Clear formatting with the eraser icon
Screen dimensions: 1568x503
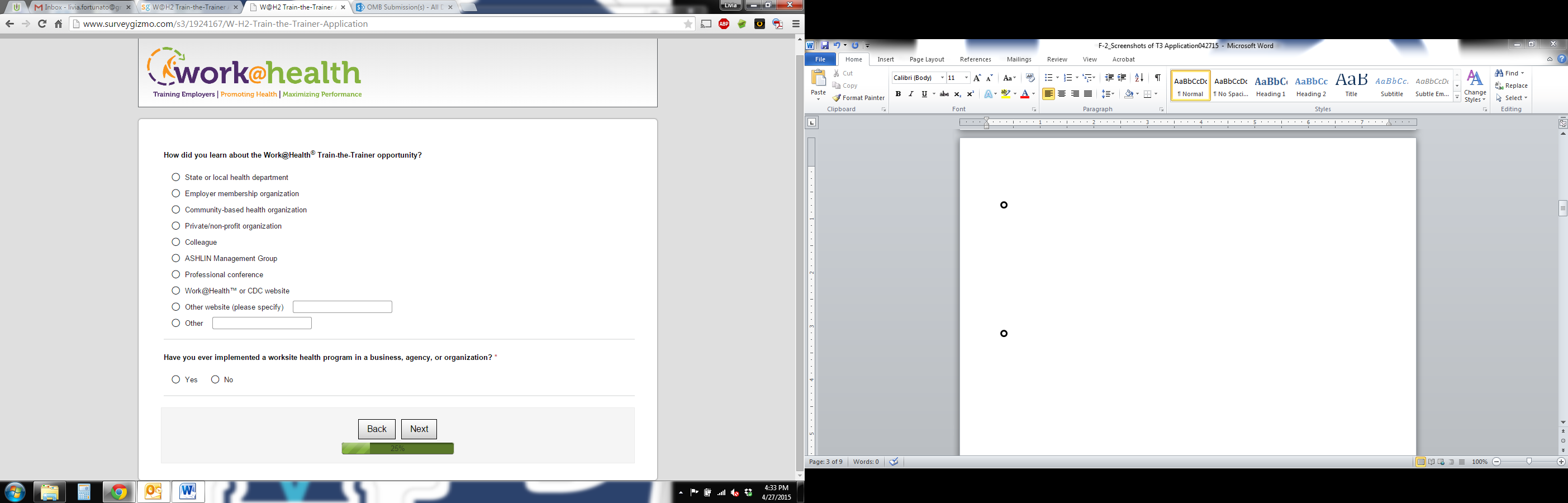point(1030,78)
